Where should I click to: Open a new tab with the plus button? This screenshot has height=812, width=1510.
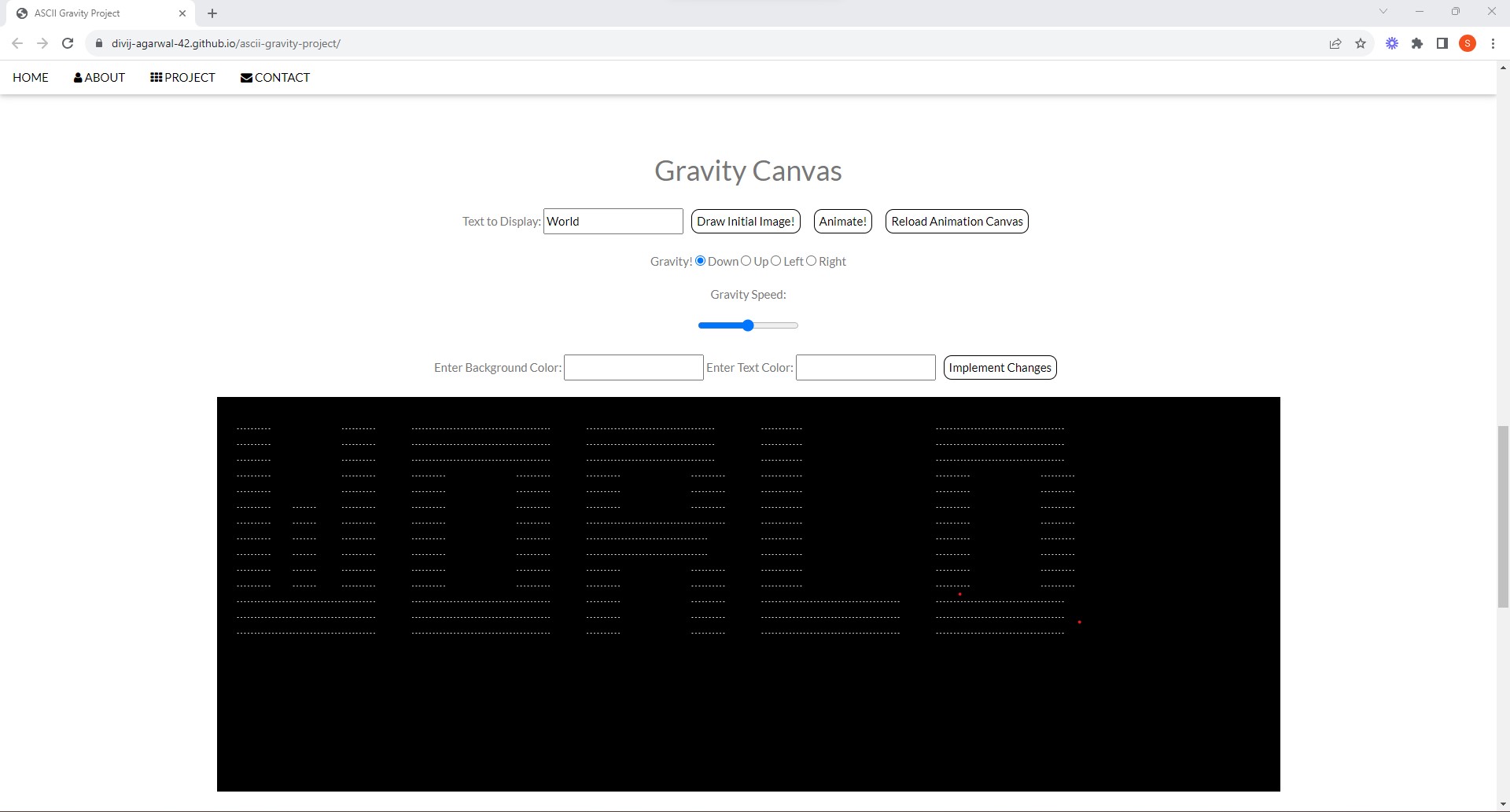(x=212, y=13)
